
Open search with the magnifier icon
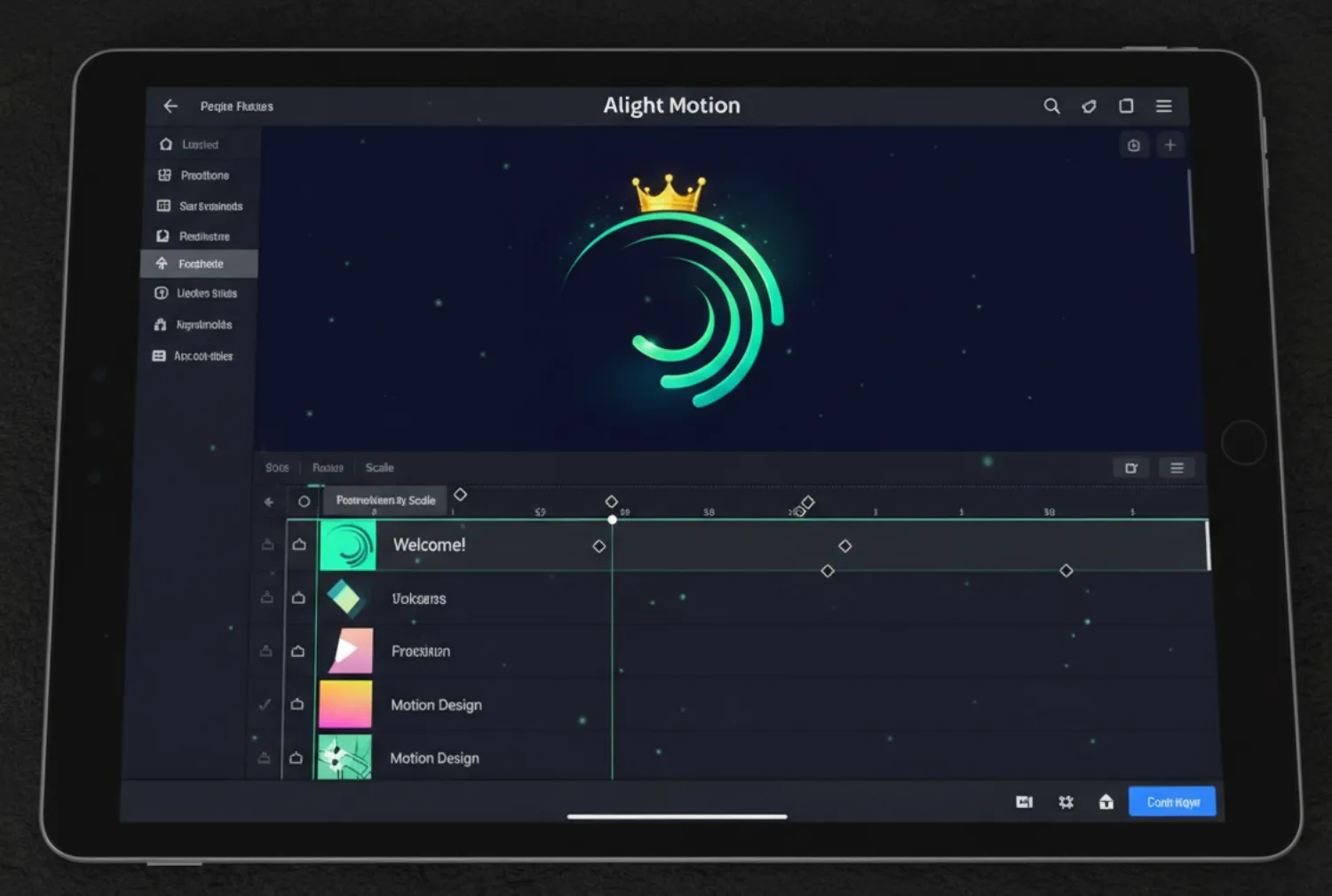(x=1051, y=106)
